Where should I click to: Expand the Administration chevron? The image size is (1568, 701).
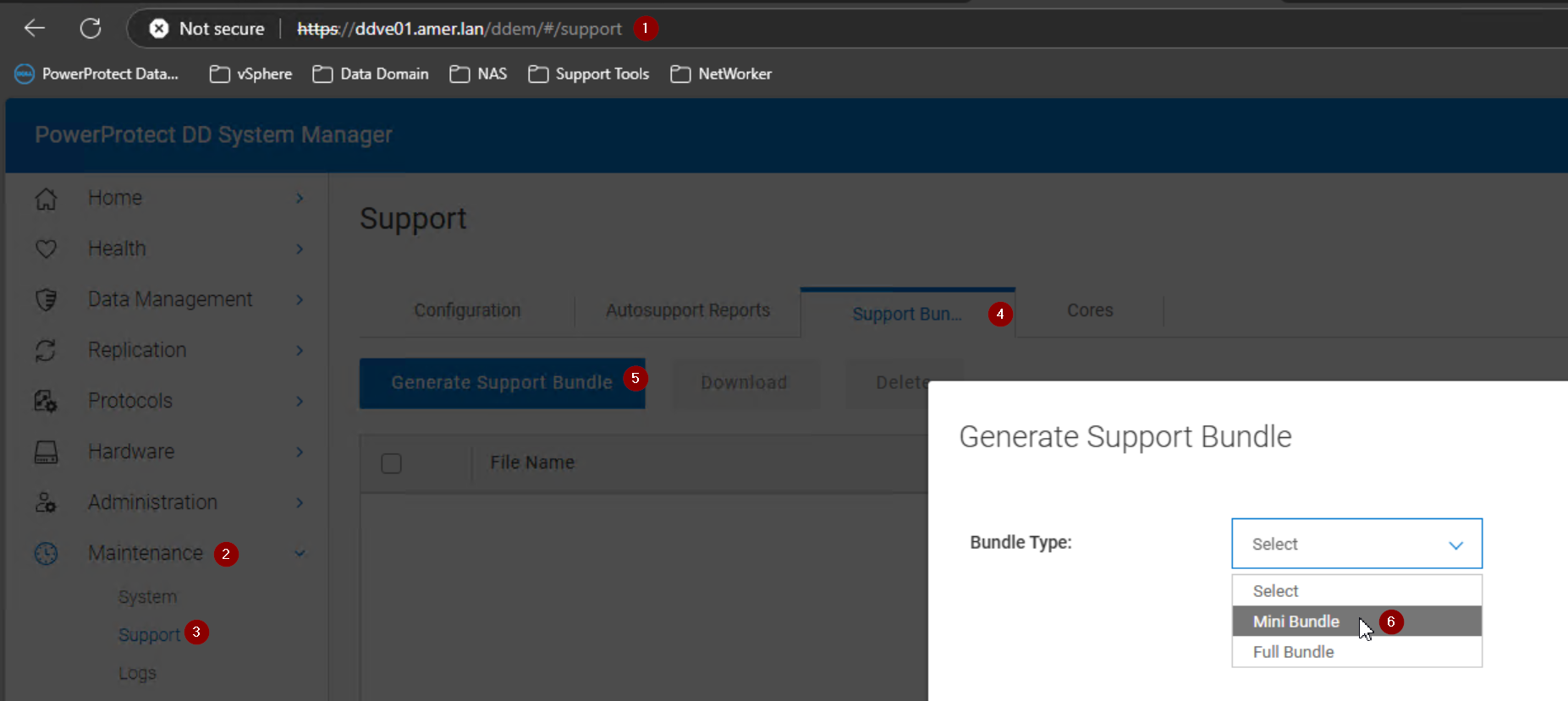(x=300, y=502)
